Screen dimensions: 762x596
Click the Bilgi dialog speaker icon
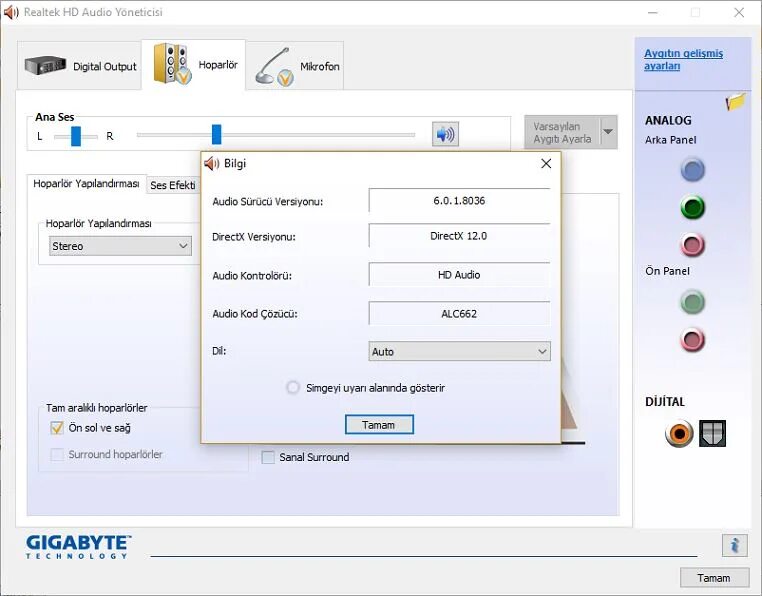pyautogui.click(x=211, y=164)
